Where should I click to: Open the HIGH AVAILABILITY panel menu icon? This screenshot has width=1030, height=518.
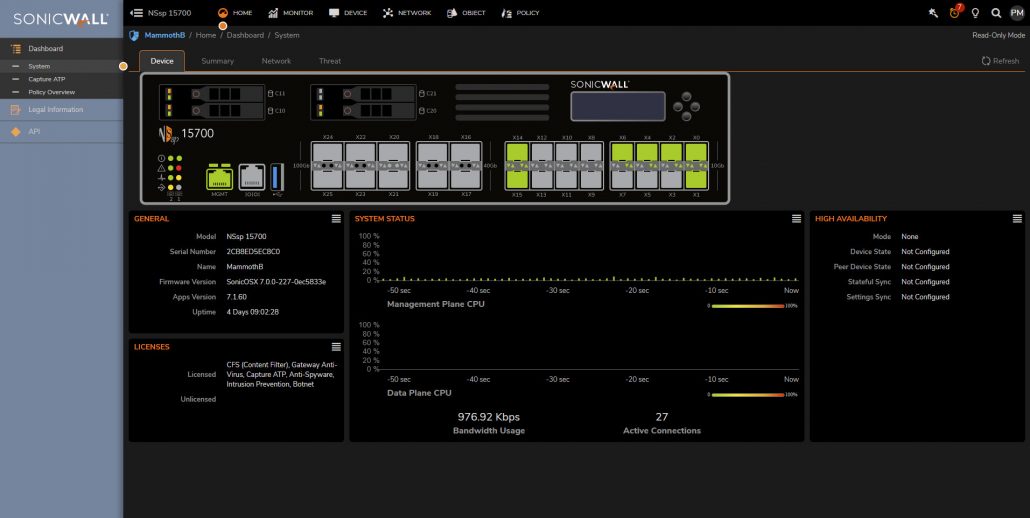tap(1018, 219)
